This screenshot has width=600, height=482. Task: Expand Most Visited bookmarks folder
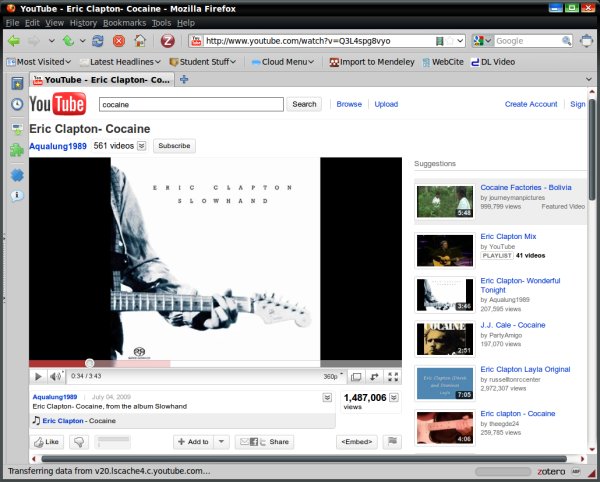39,62
